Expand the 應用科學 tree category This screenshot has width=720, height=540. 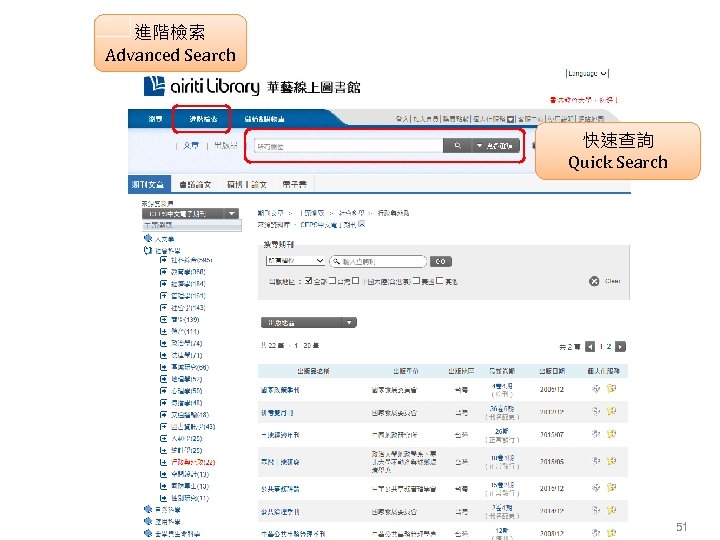148,521
